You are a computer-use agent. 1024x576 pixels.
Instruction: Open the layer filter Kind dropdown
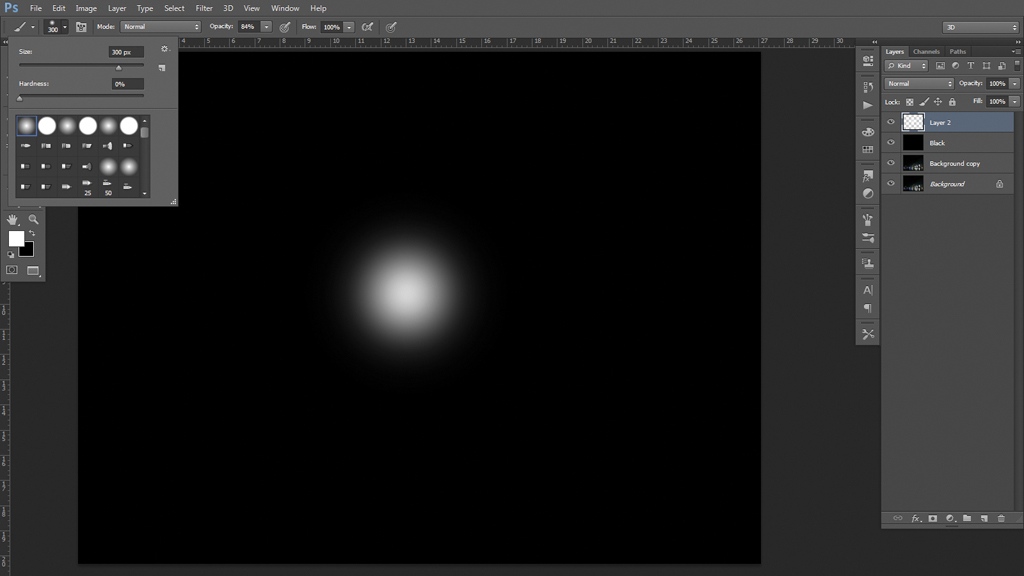(906, 66)
